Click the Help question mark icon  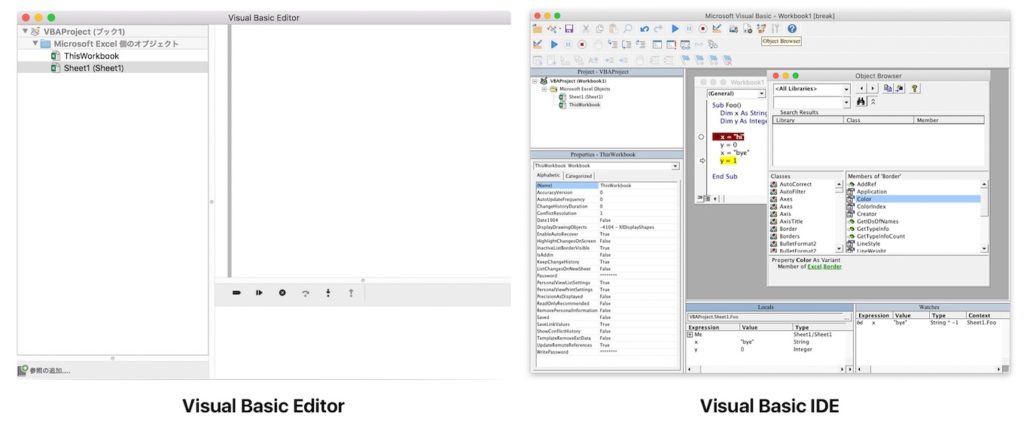pos(791,29)
